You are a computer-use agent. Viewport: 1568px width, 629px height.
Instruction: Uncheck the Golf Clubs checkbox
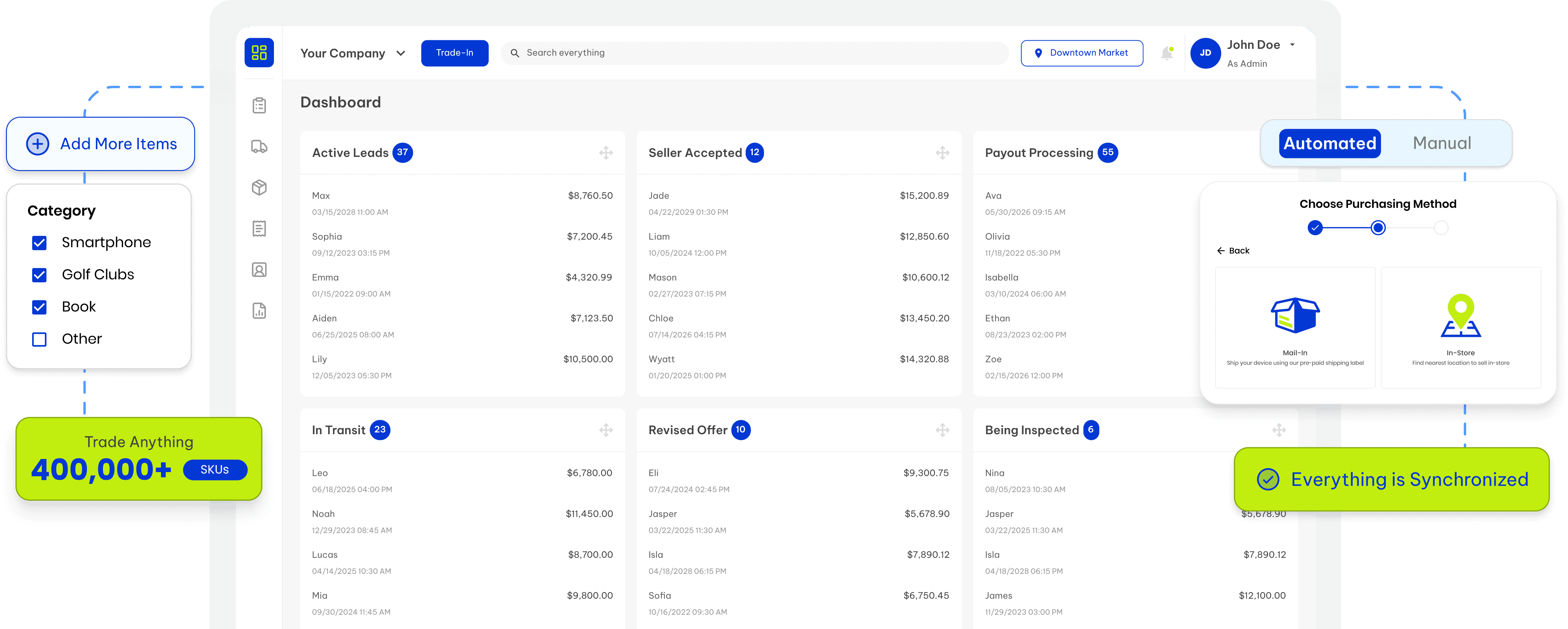(x=40, y=275)
